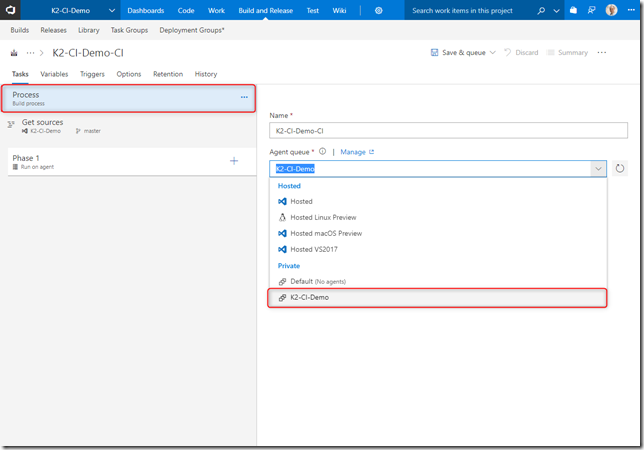Choose Hosted Linux Preview queue
This screenshot has height=450, width=644.
click(438, 217)
